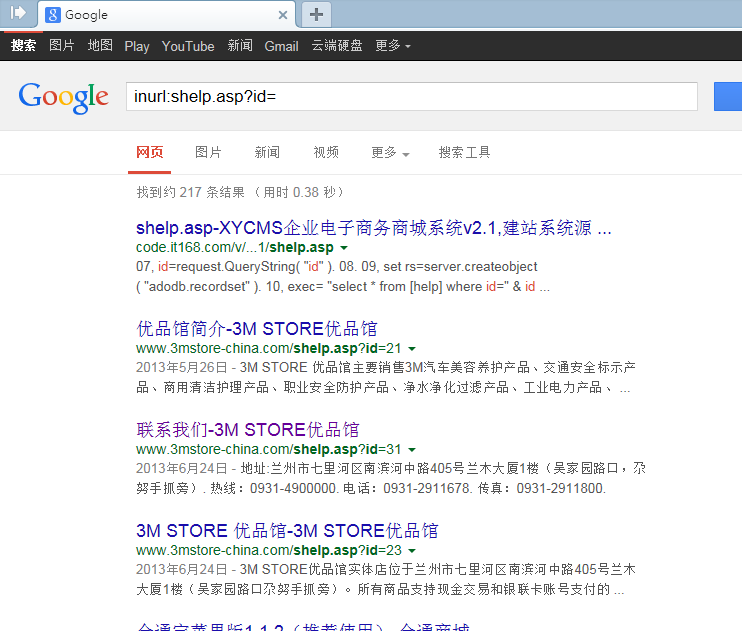Image resolution: width=742 pixels, height=631 pixels.
Task: Expand 更多 dropdown in the black bar
Action: tap(393, 45)
